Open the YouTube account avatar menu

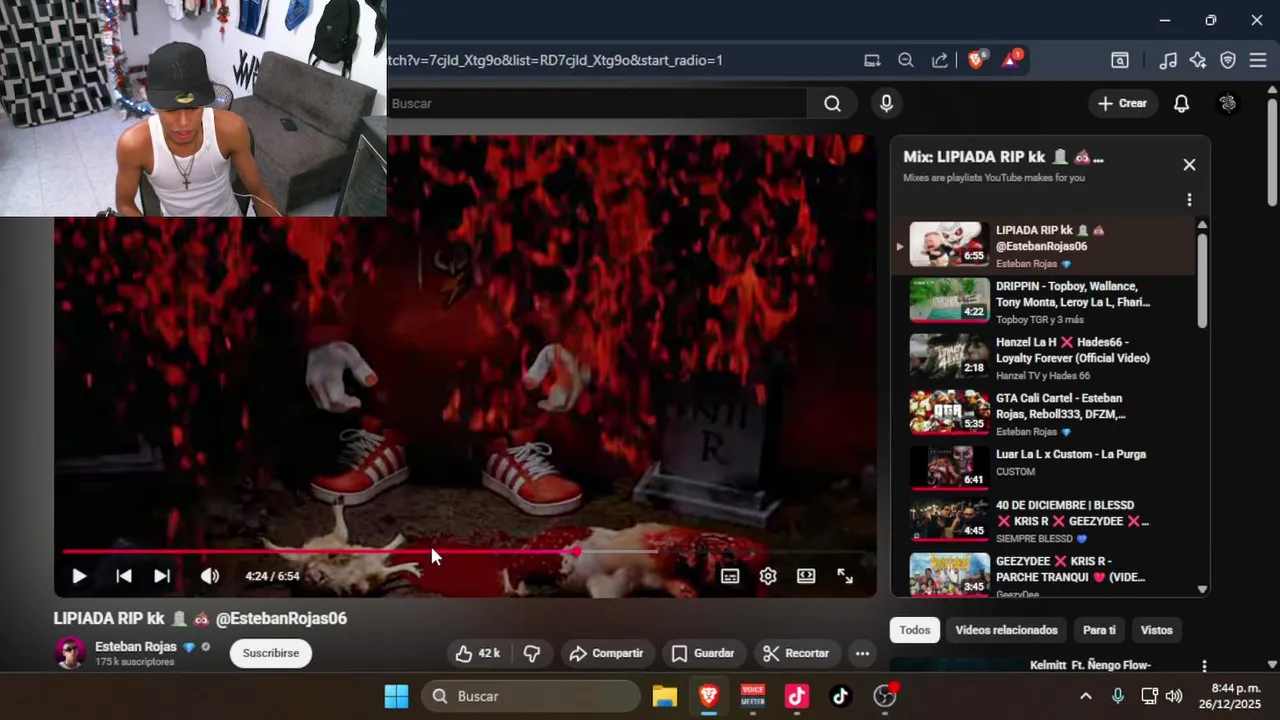[1229, 103]
